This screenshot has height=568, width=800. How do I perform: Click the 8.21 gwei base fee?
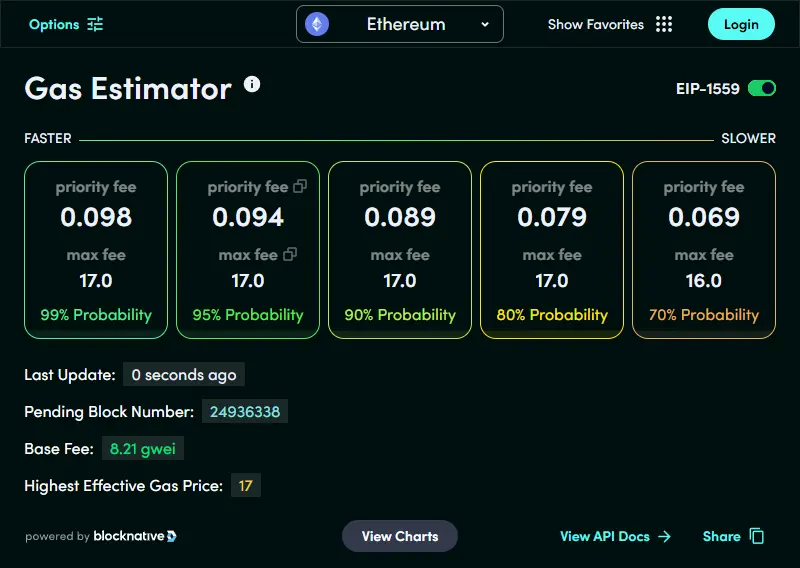coord(143,449)
